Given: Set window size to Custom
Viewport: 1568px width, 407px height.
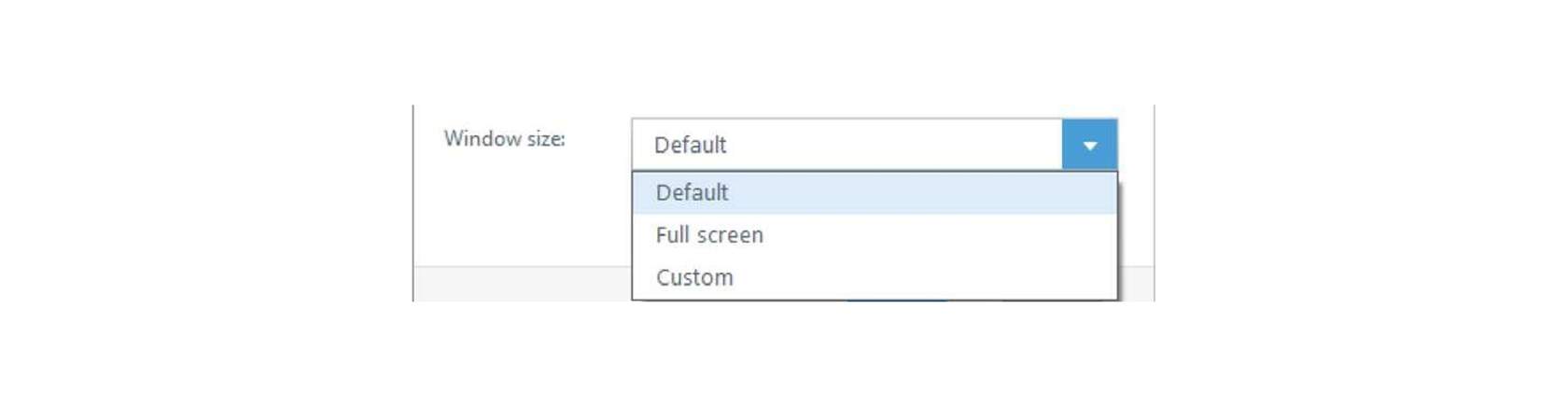Looking at the screenshot, I should point(875,277).
